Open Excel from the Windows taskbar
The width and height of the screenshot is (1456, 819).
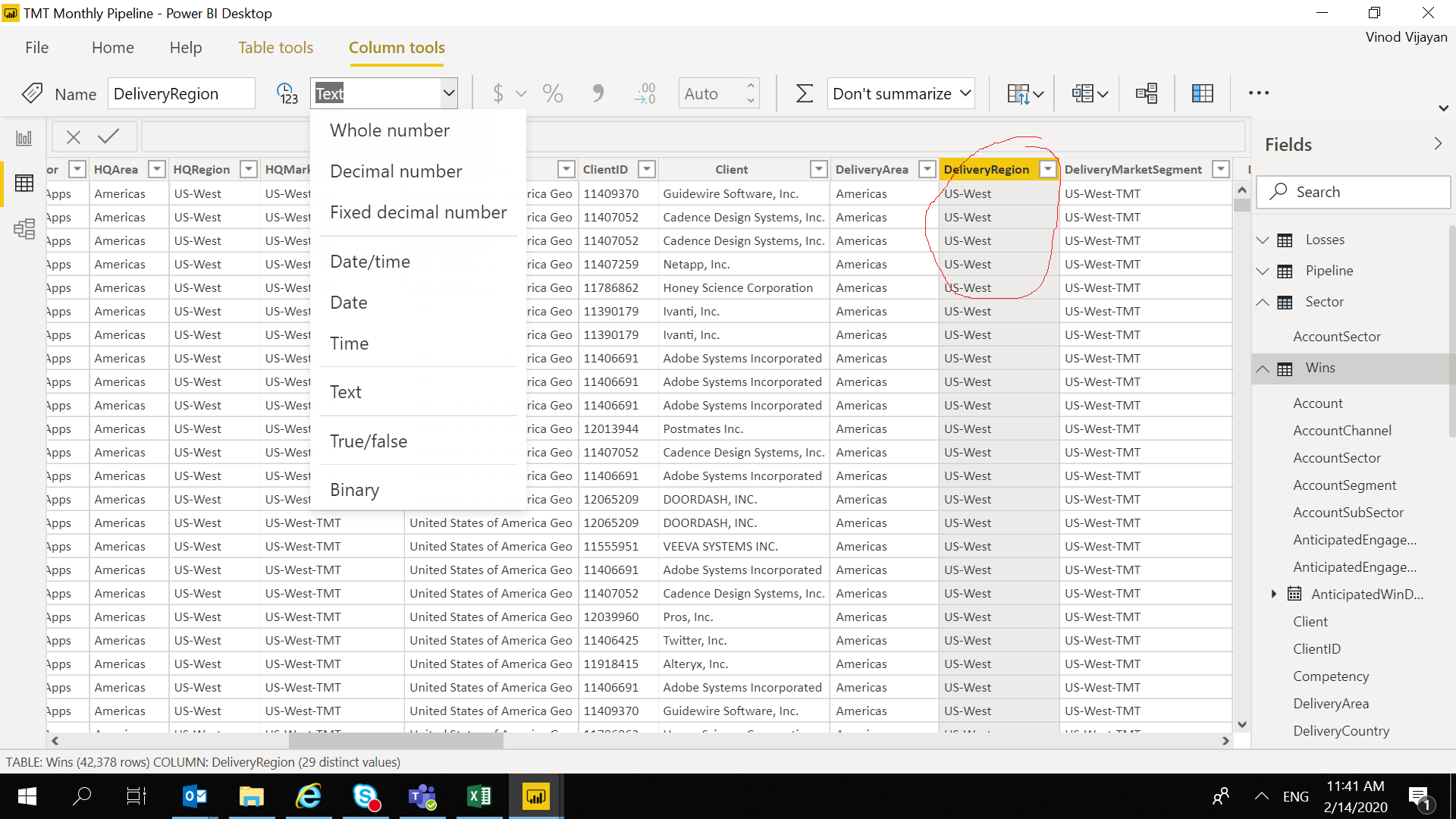[479, 796]
